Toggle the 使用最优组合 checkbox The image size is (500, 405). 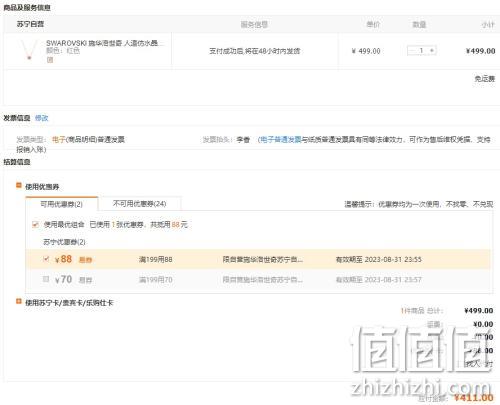35,224
